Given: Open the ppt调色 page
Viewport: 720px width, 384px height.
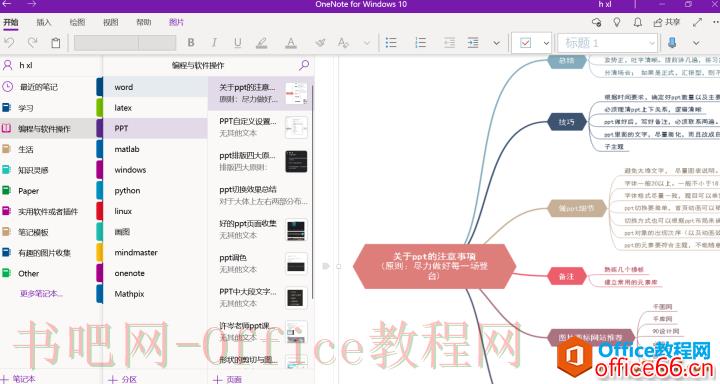Looking at the screenshot, I should [x=260, y=263].
